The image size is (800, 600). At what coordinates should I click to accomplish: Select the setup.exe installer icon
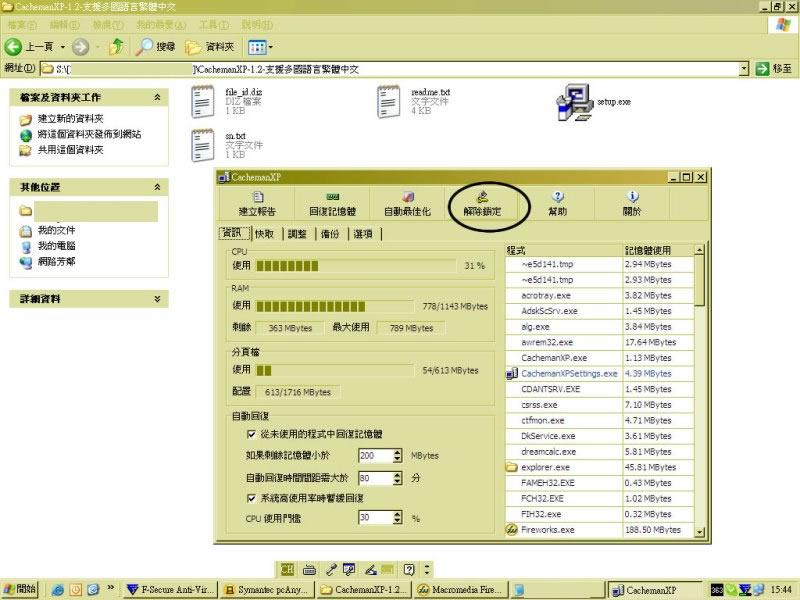574,102
